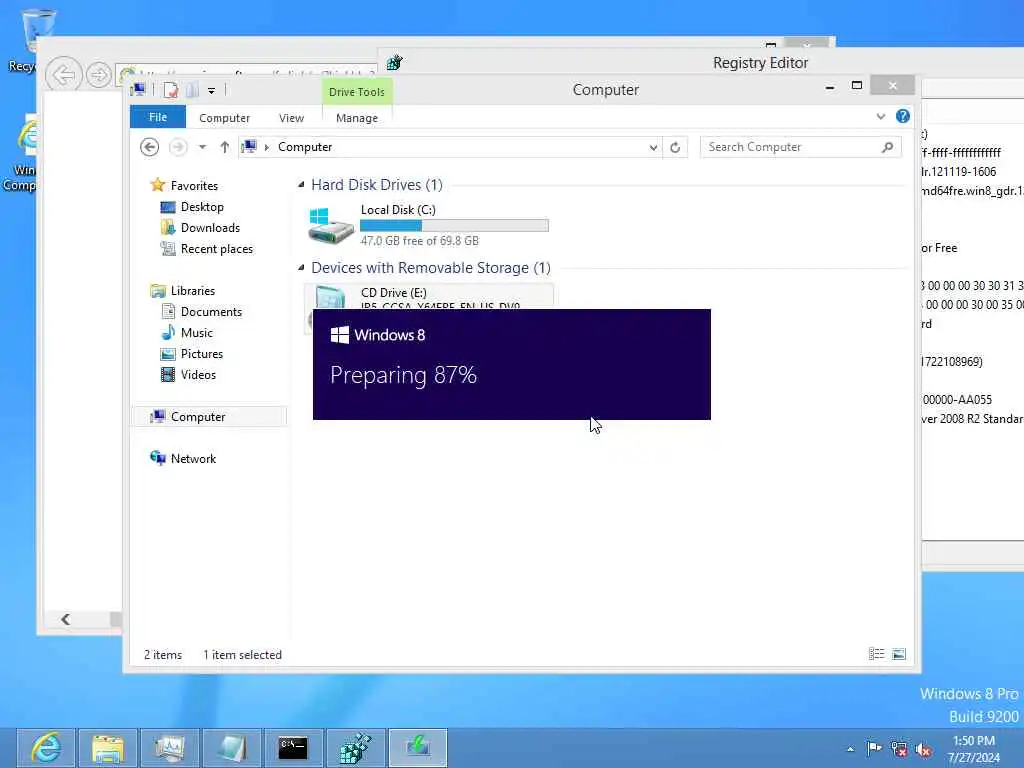Open the Manage ribbon tab
Screen dimensions: 1024x768
point(357,118)
